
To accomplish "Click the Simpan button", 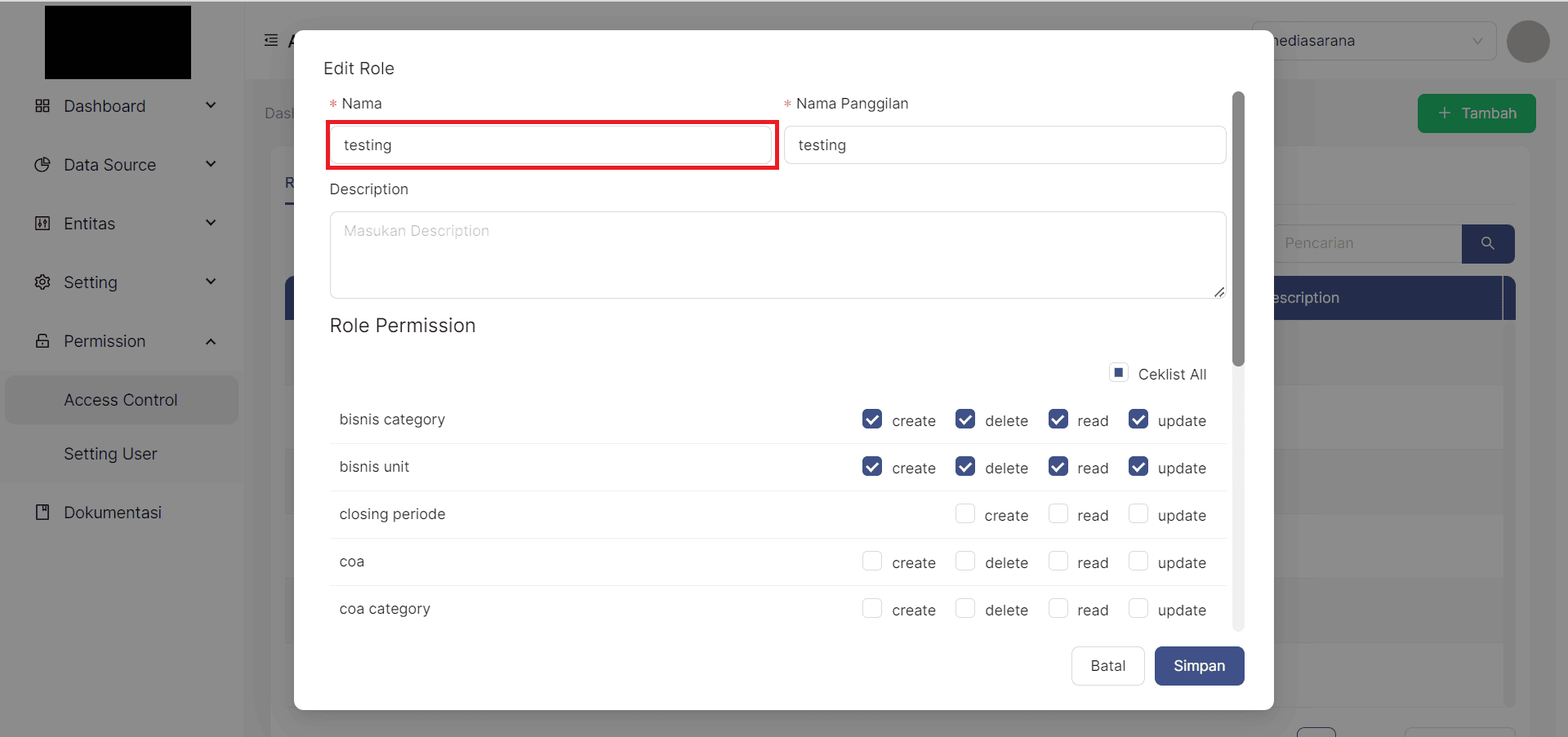I will 1199,666.
